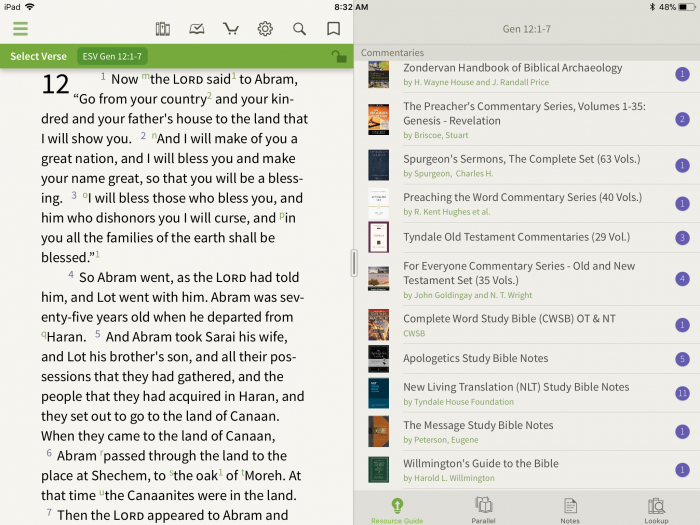Screen dimensions: 700x525
Task: Open the reading plan icon
Action: pos(196,29)
